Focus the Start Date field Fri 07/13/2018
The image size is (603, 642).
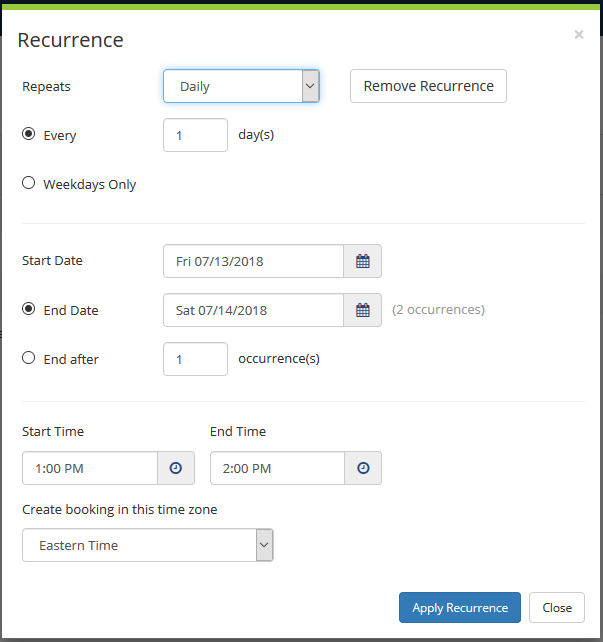coord(253,261)
